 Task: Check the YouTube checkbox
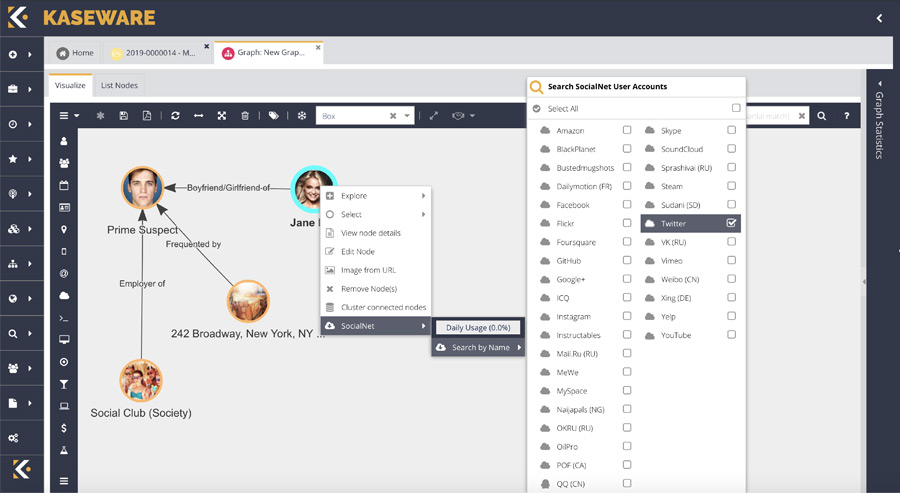pos(731,334)
